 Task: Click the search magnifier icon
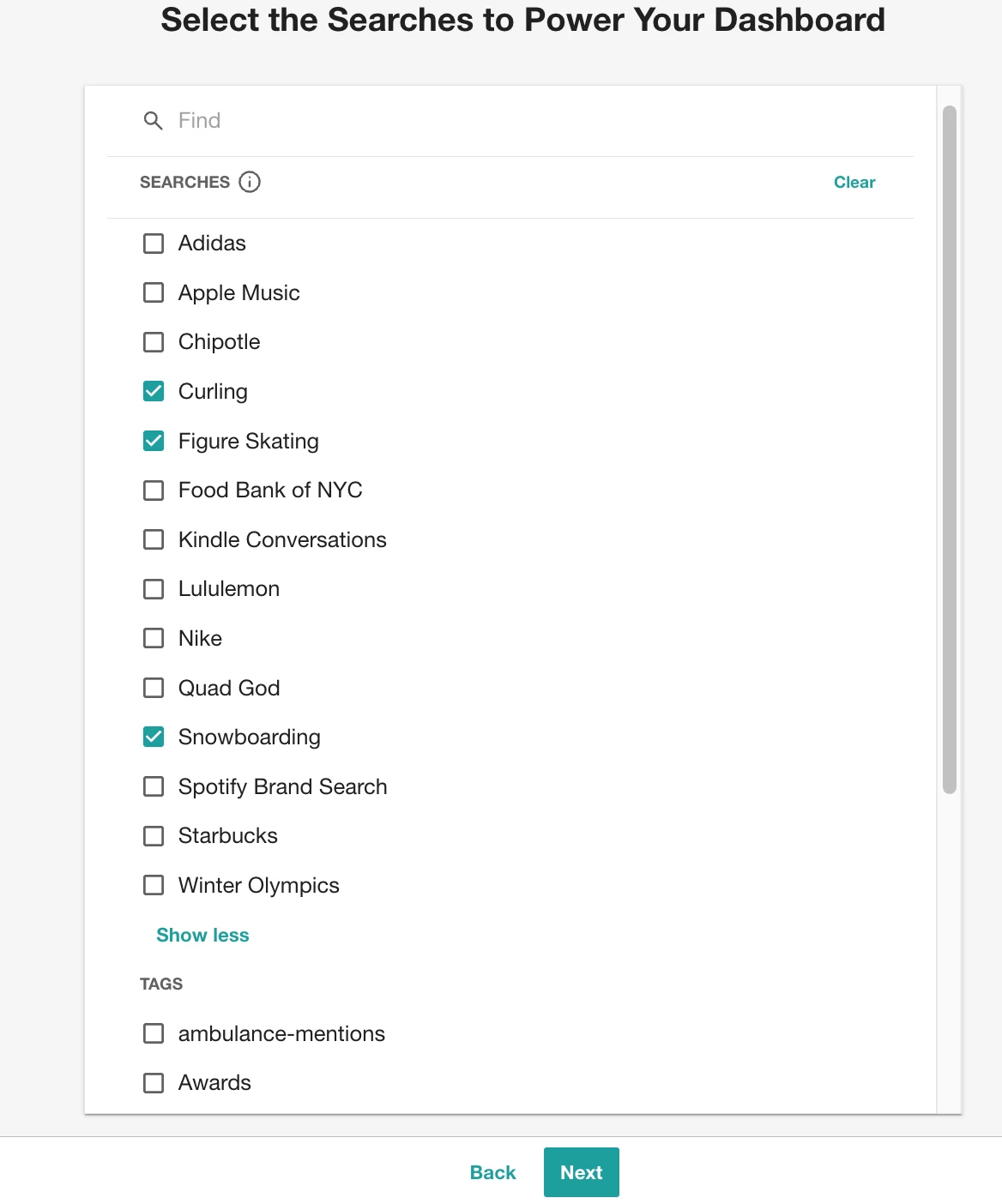coord(153,121)
